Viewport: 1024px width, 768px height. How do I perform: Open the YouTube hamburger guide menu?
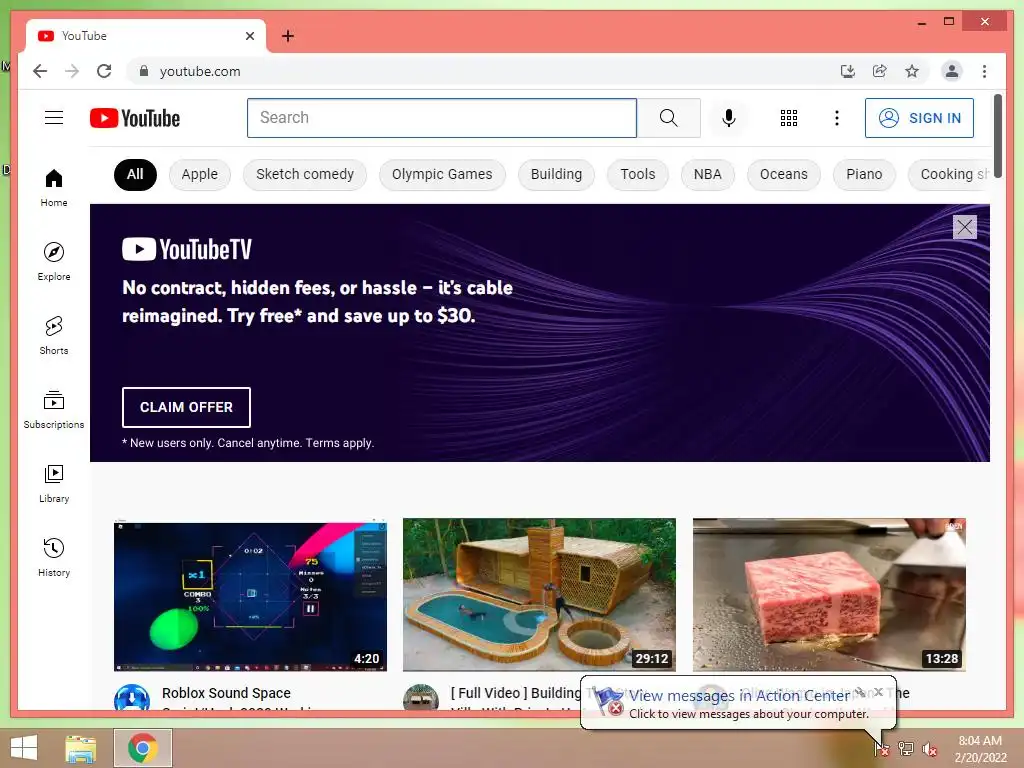click(x=54, y=118)
